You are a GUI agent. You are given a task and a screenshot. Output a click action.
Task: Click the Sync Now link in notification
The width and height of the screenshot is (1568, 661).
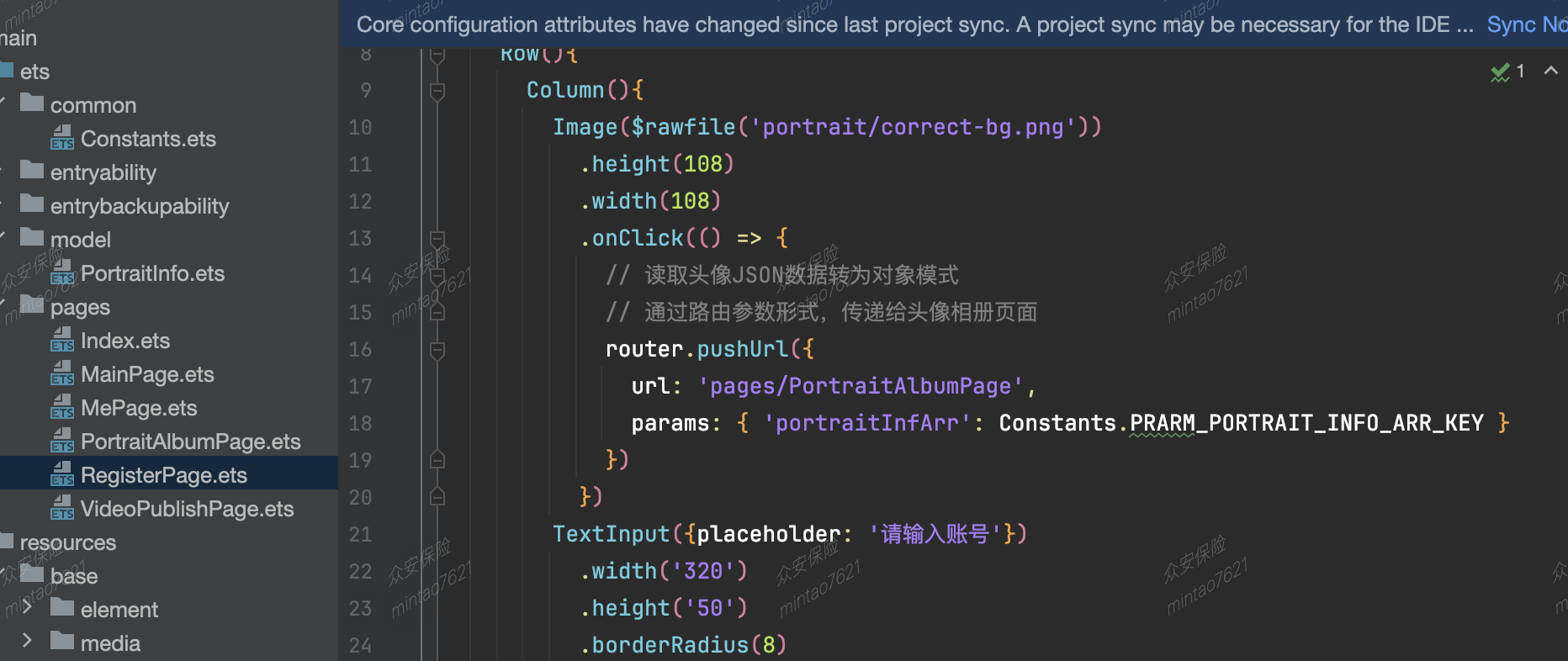click(x=1527, y=24)
